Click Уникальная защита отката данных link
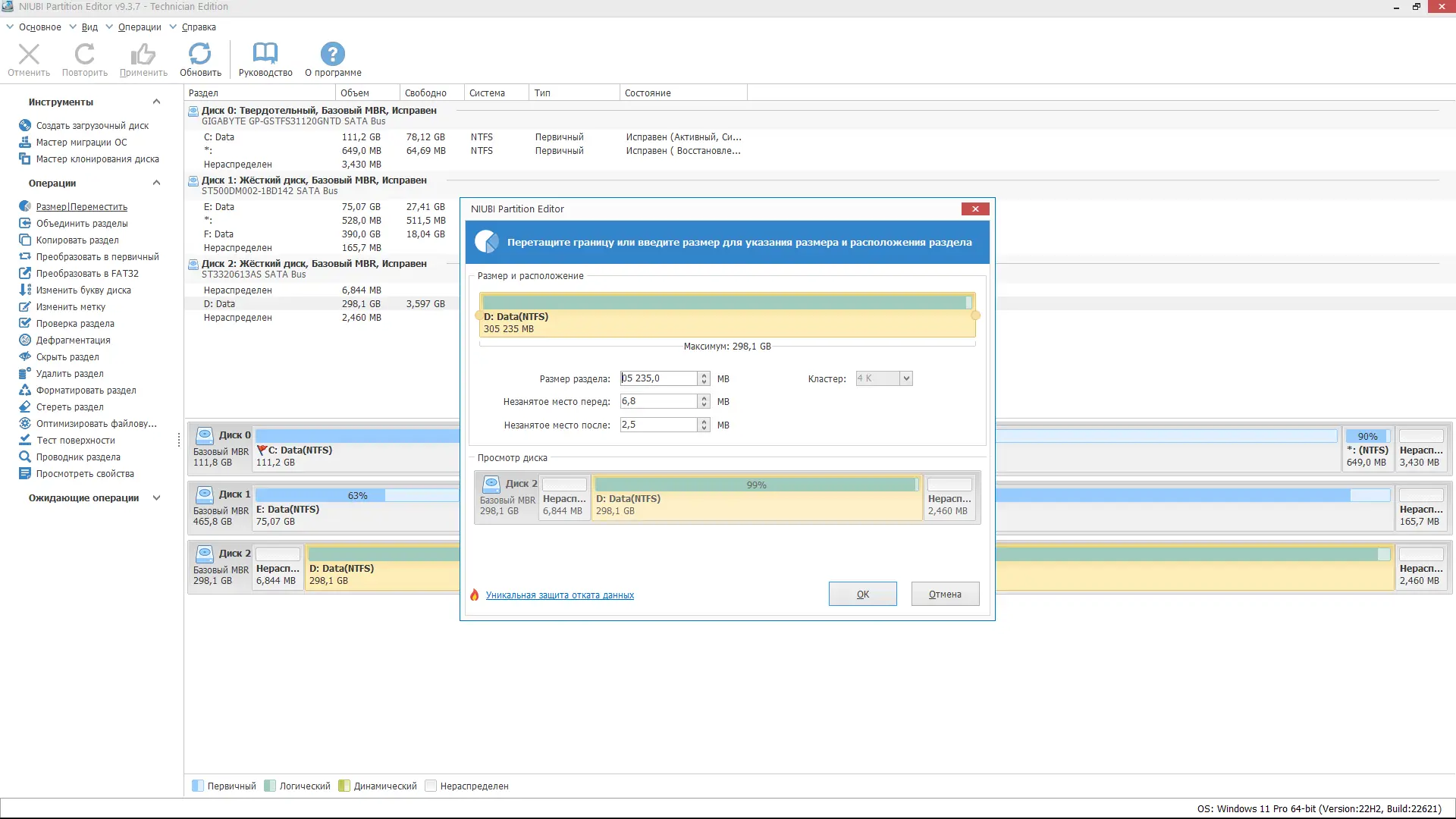The width and height of the screenshot is (1456, 819). [x=560, y=595]
